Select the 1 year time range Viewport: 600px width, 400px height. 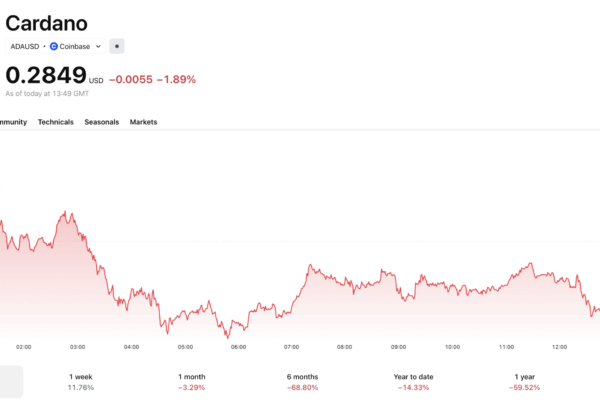[x=525, y=381]
